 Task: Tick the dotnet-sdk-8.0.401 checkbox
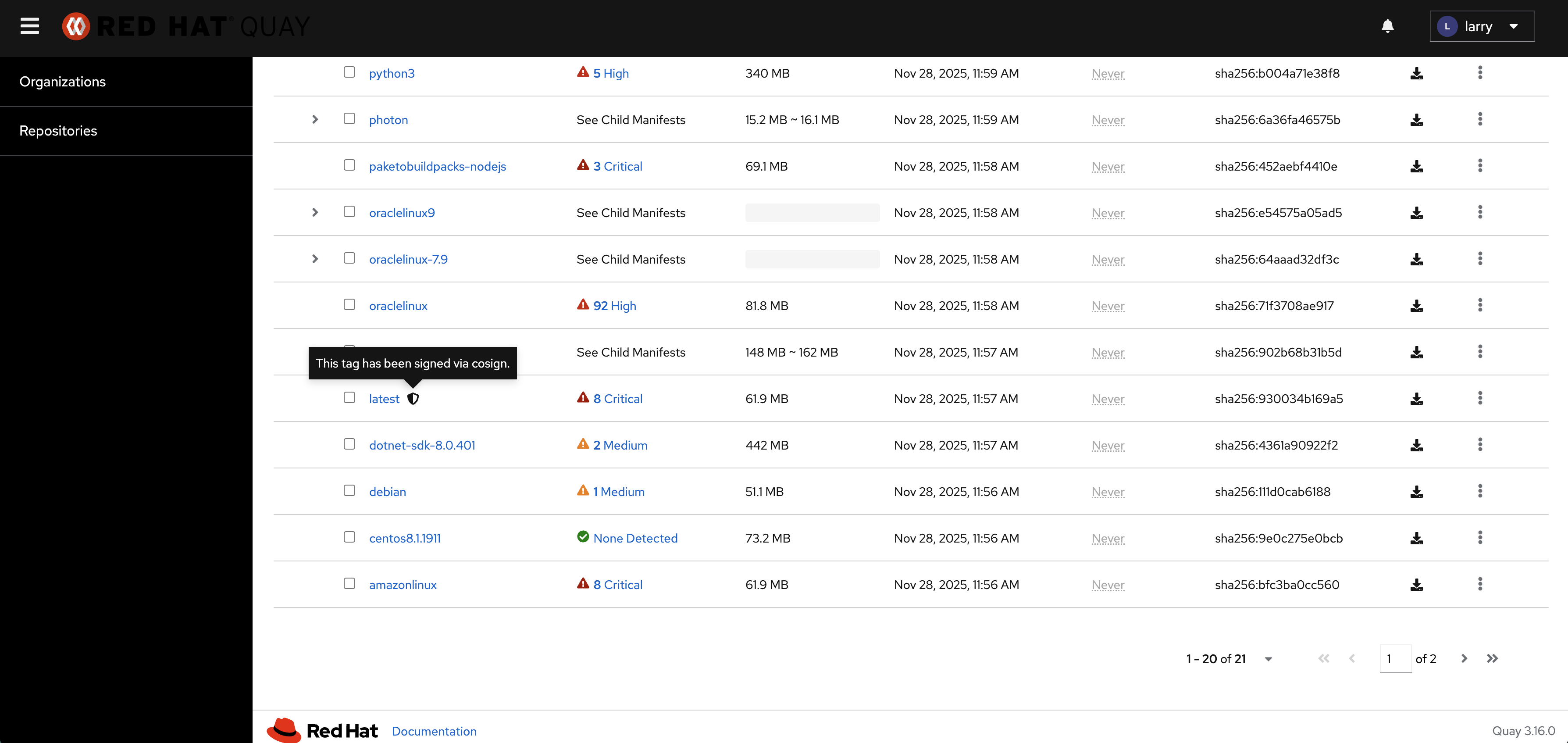pos(349,444)
